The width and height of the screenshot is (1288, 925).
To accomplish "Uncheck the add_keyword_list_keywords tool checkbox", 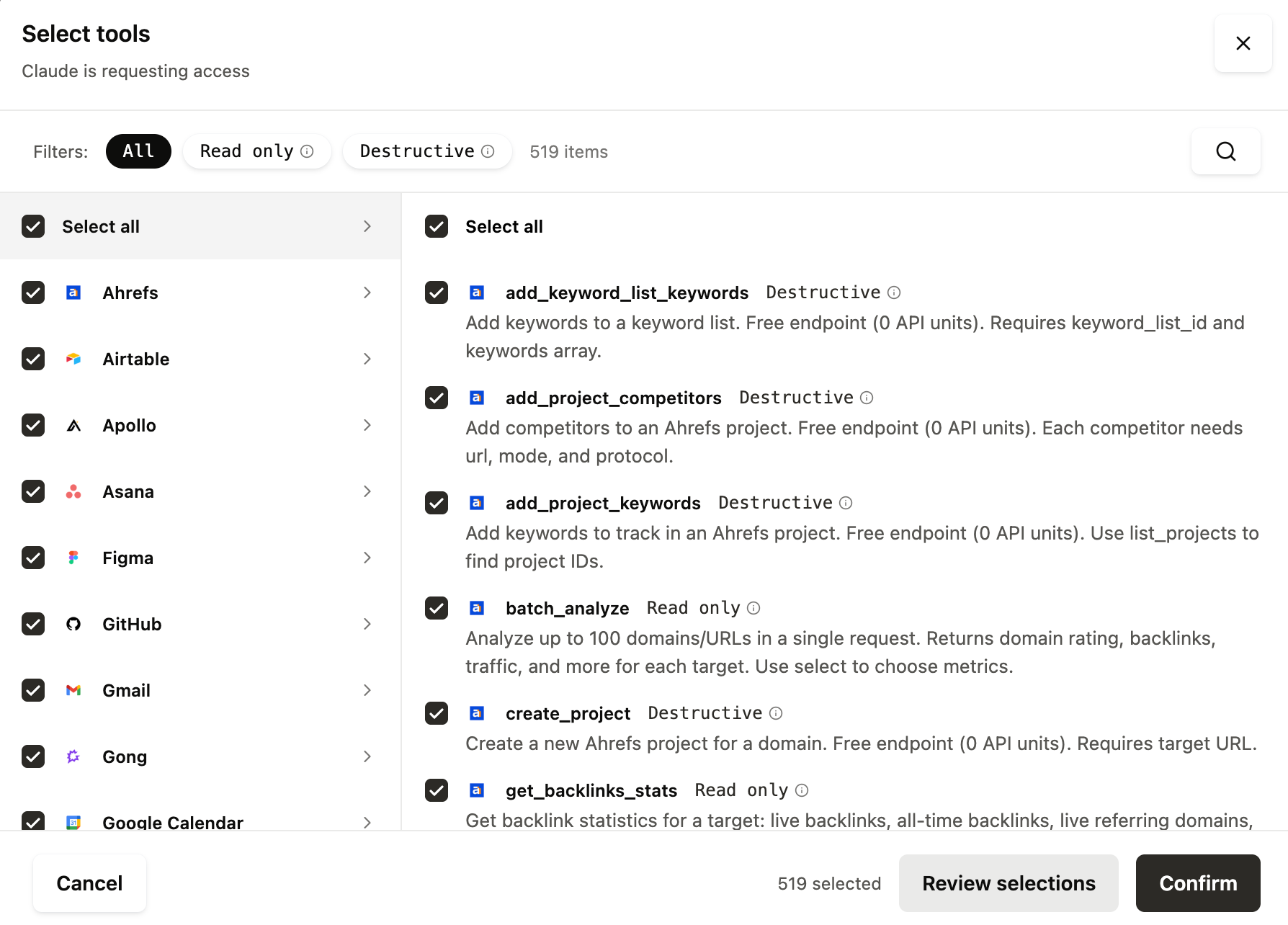I will 437,292.
